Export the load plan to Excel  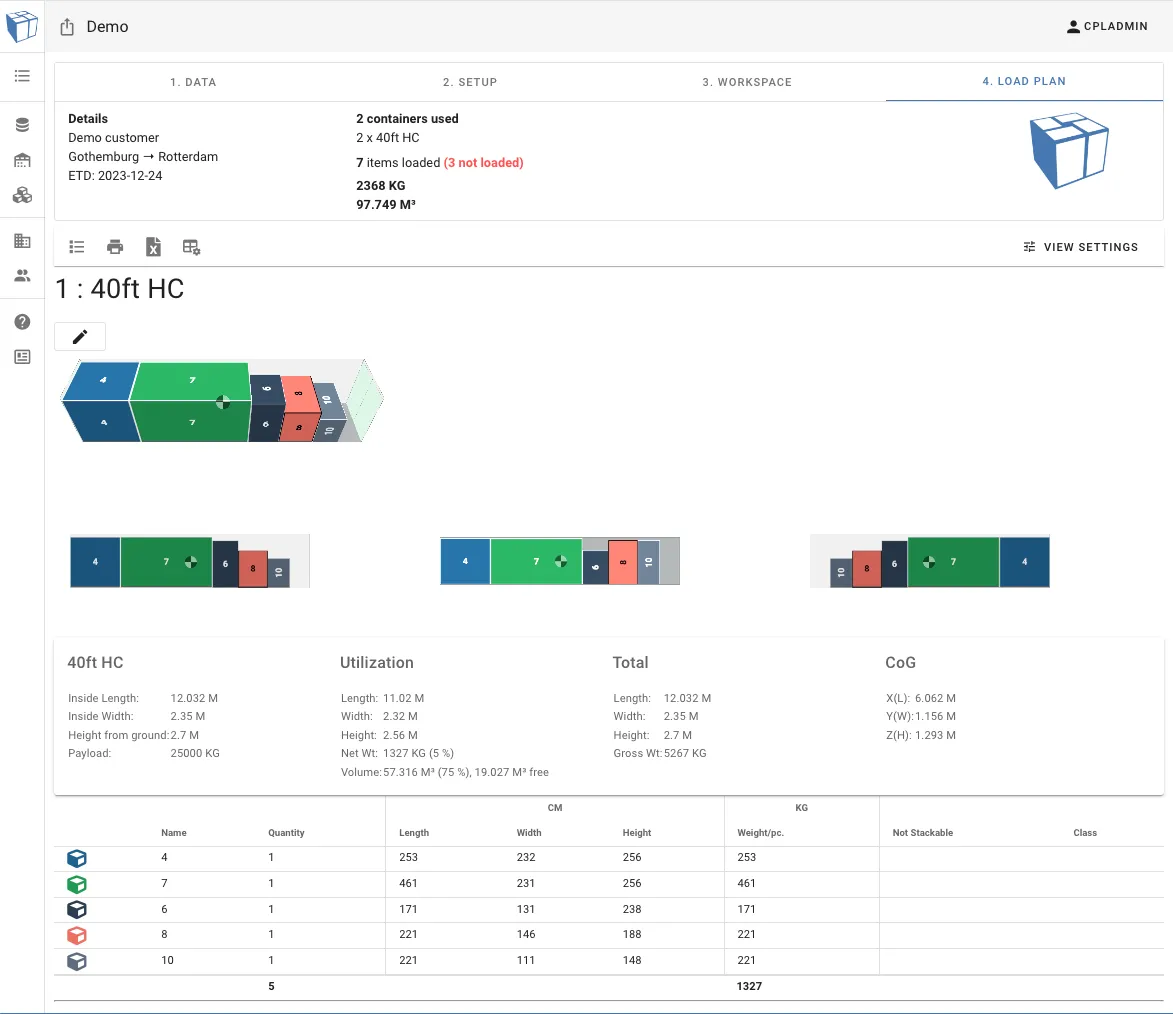click(x=153, y=246)
